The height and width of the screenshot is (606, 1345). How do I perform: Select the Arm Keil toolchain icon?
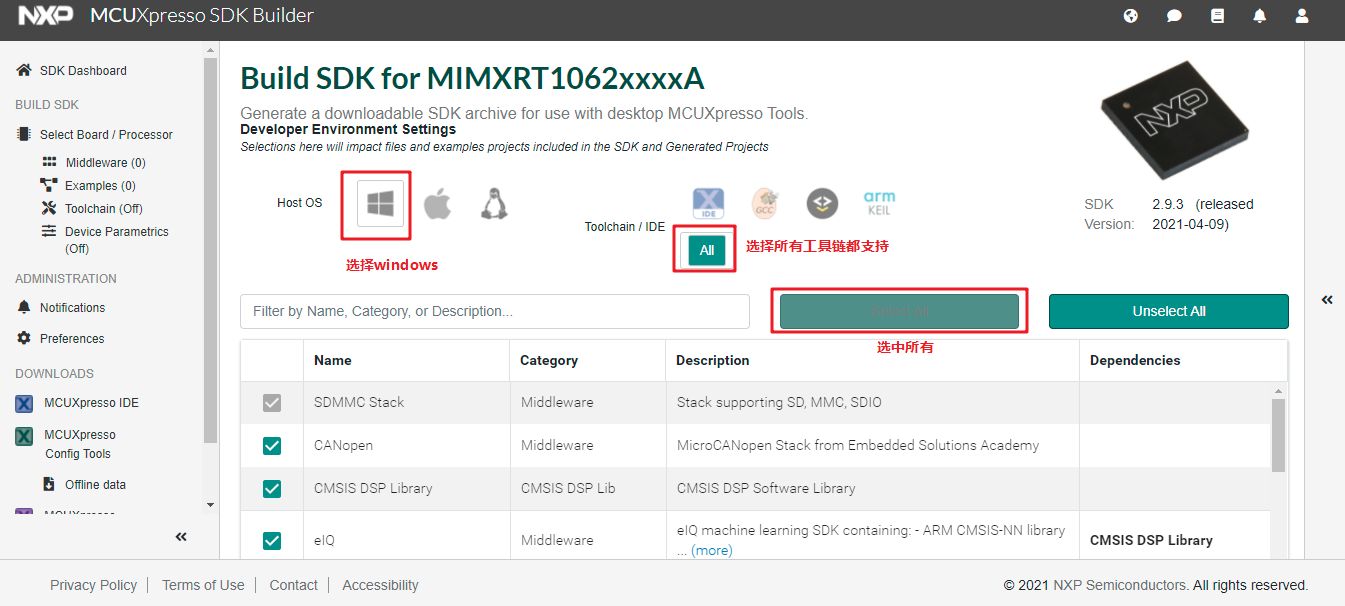880,203
